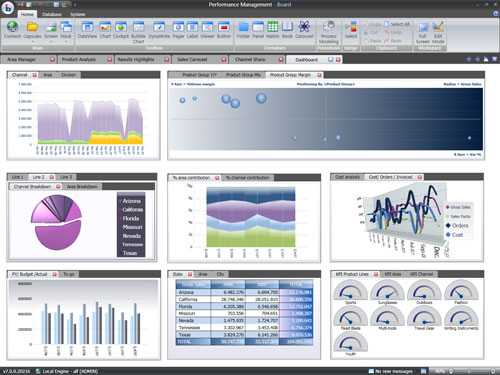Viewport: 500px width, 375px height.
Task: Open the Database ribbon tab
Action: tap(52, 14)
